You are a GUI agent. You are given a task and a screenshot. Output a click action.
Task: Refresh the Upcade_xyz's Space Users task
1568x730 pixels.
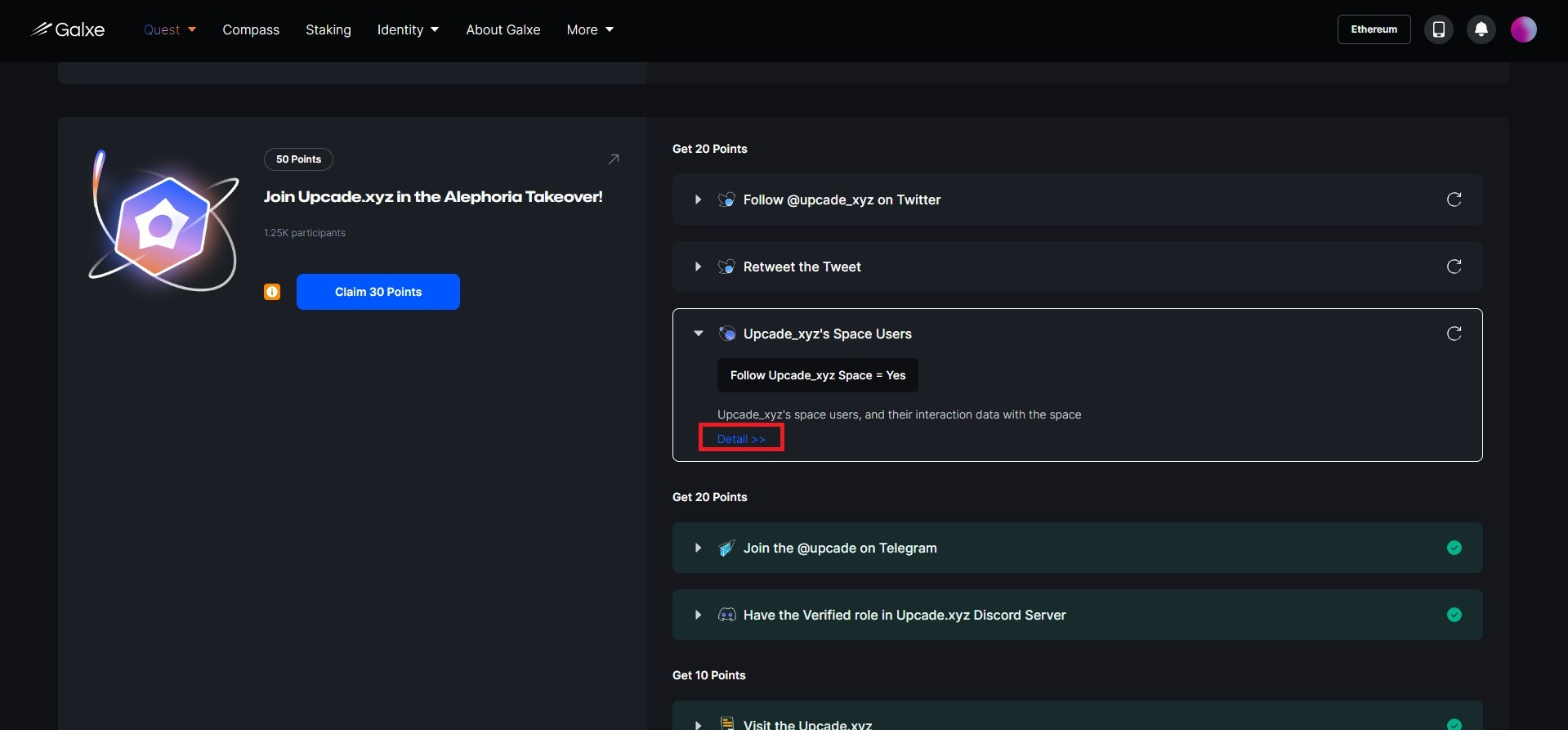[1454, 334]
